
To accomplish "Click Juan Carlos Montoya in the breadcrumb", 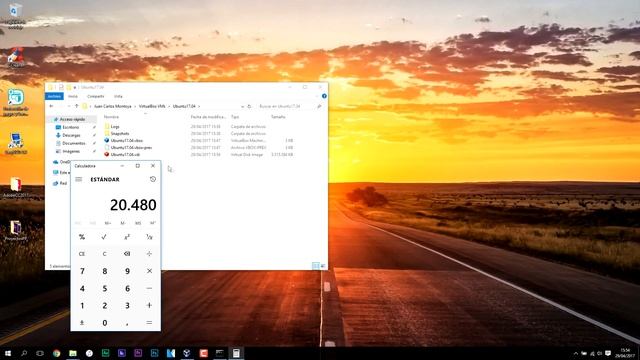I will pos(113,106).
